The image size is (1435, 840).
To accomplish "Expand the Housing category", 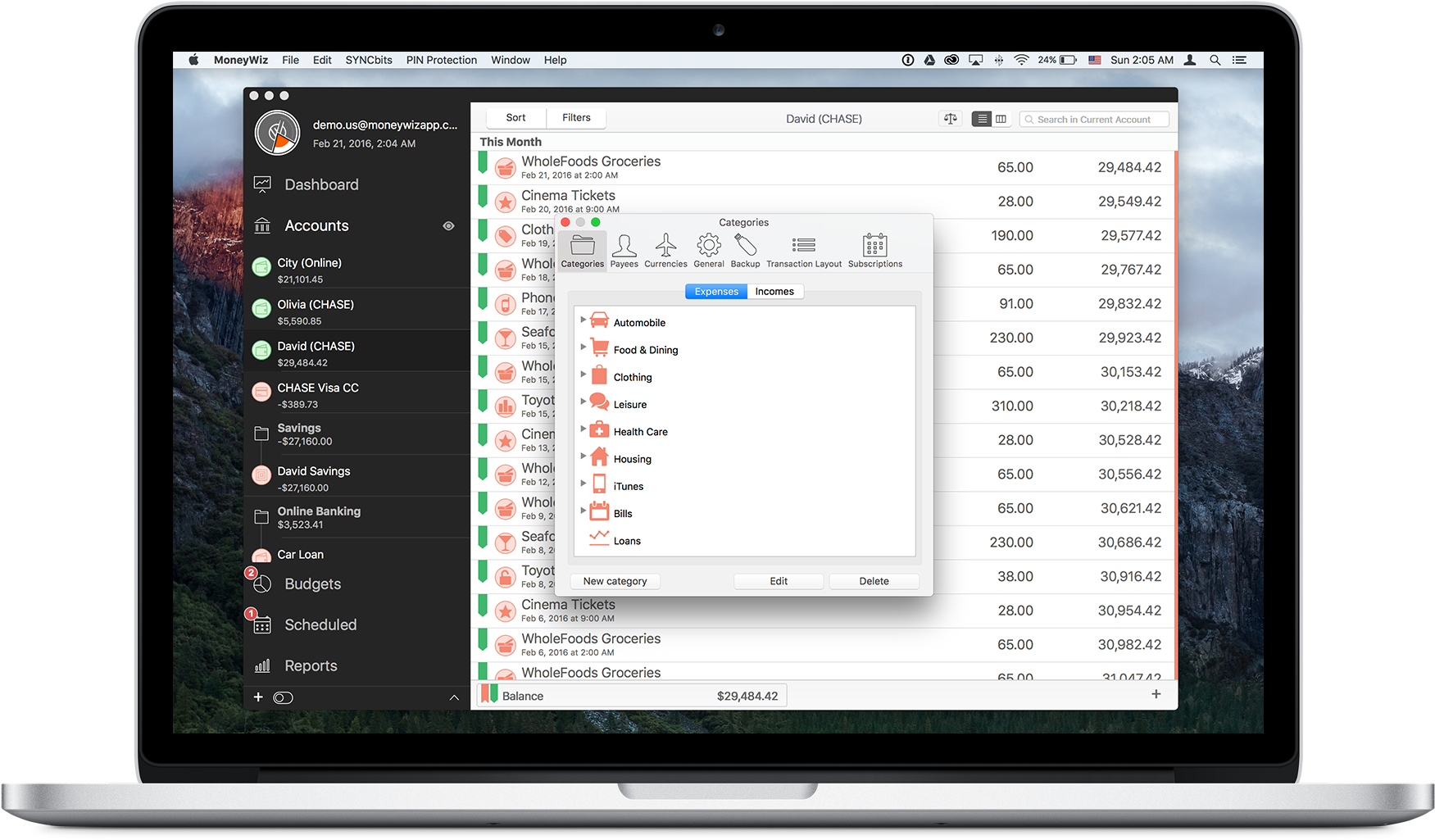I will pos(583,456).
